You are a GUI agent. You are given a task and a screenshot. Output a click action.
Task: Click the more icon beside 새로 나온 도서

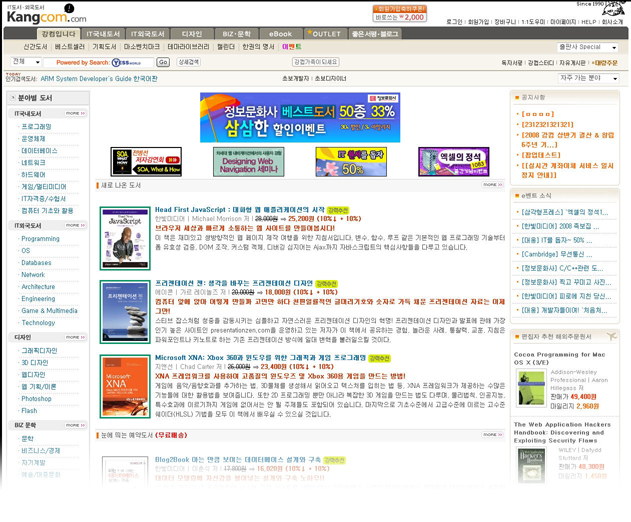point(491,185)
